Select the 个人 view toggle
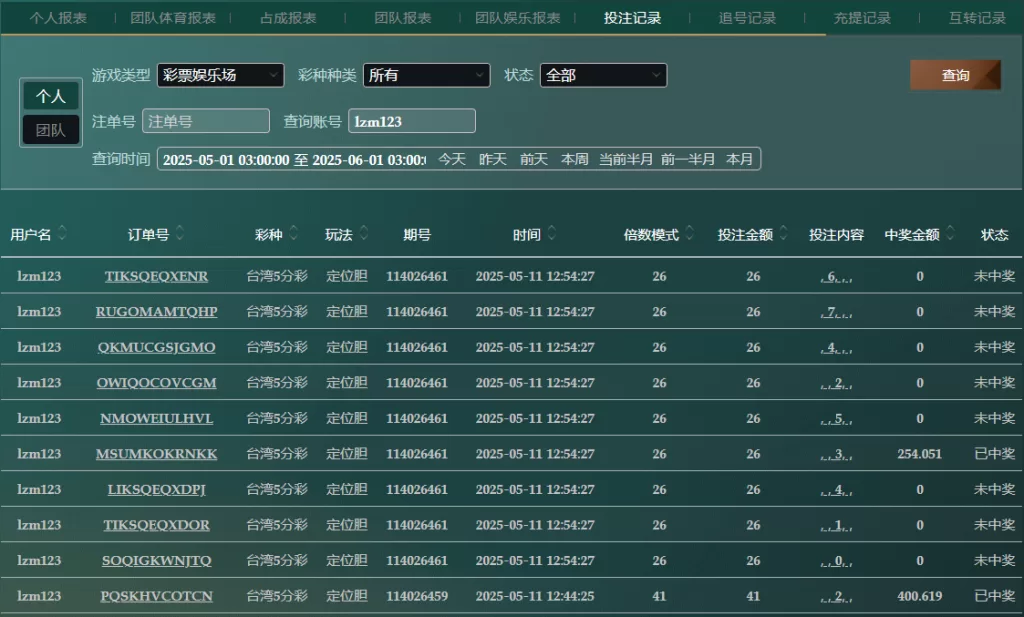This screenshot has height=617, width=1024. (x=51, y=96)
